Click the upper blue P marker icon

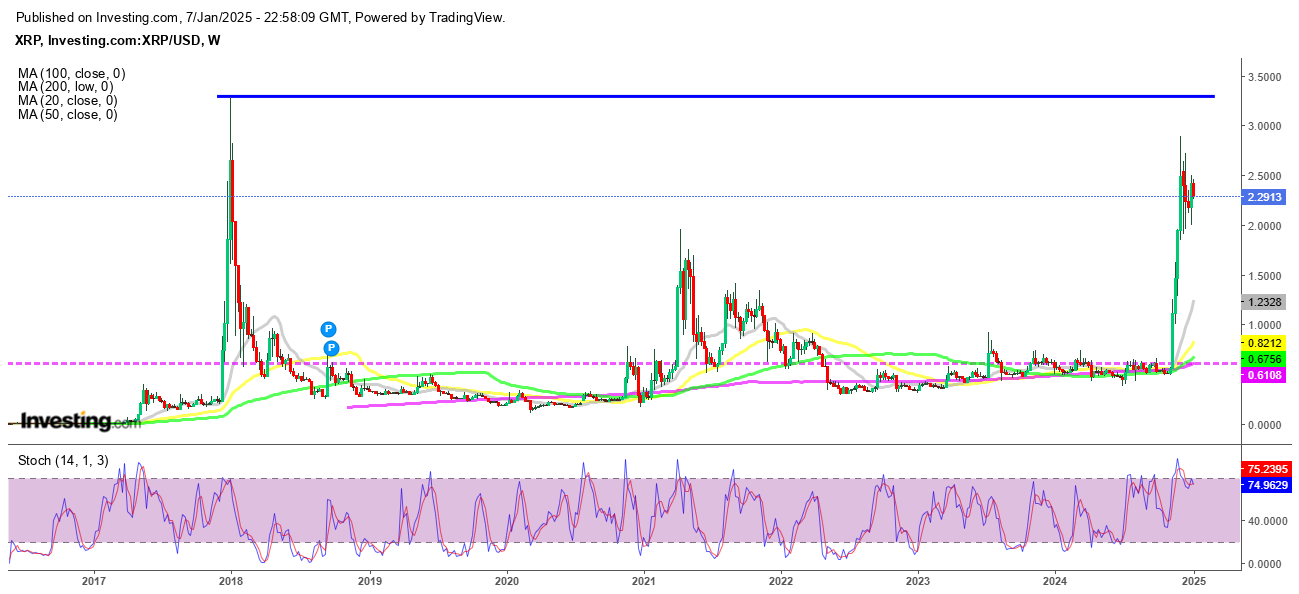coord(328,329)
